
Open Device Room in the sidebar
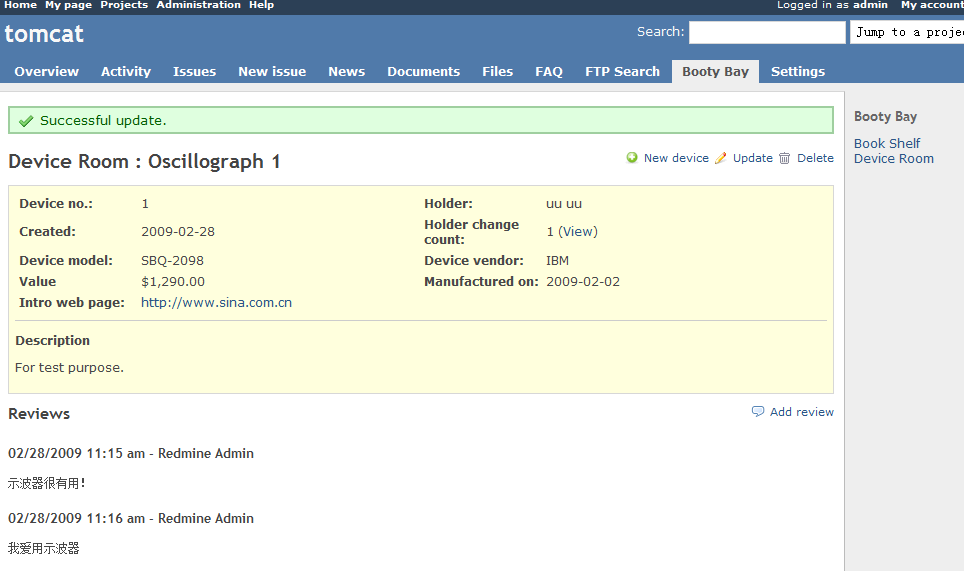893,158
